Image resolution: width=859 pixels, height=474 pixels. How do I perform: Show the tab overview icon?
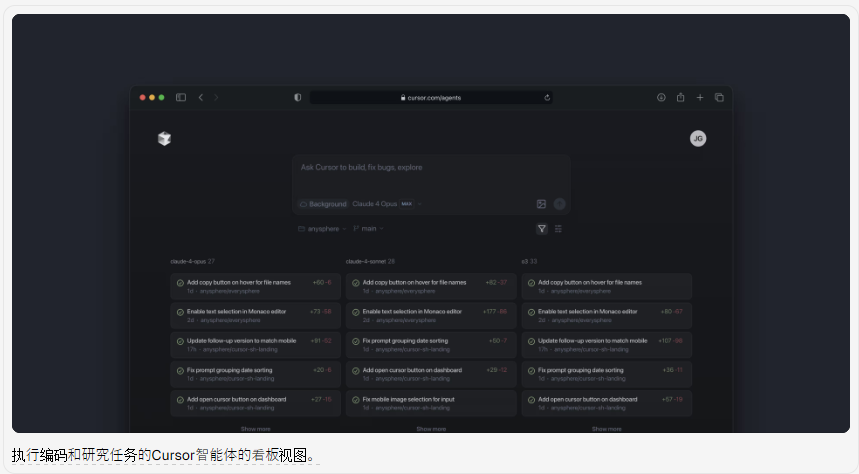pyautogui.click(x=719, y=98)
